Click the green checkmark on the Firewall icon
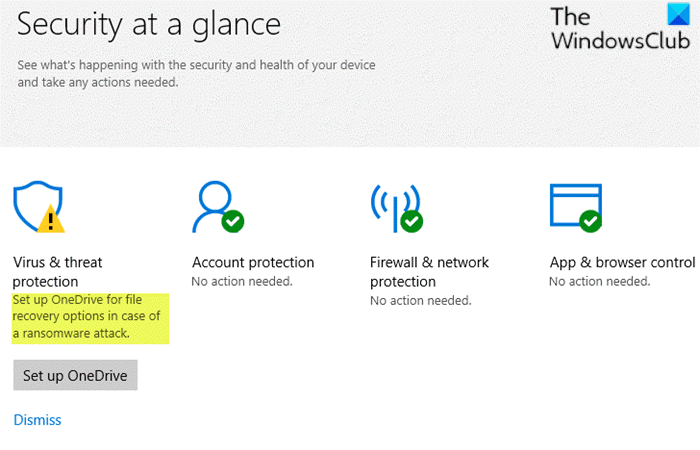 410,221
